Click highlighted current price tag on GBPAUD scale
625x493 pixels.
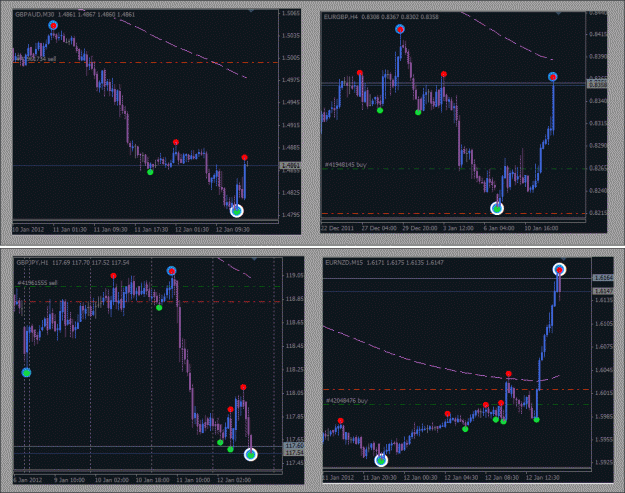coord(291,165)
